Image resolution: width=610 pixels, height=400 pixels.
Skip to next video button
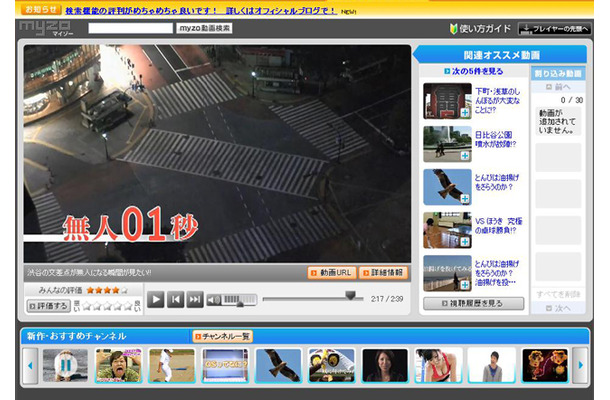pos(195,299)
